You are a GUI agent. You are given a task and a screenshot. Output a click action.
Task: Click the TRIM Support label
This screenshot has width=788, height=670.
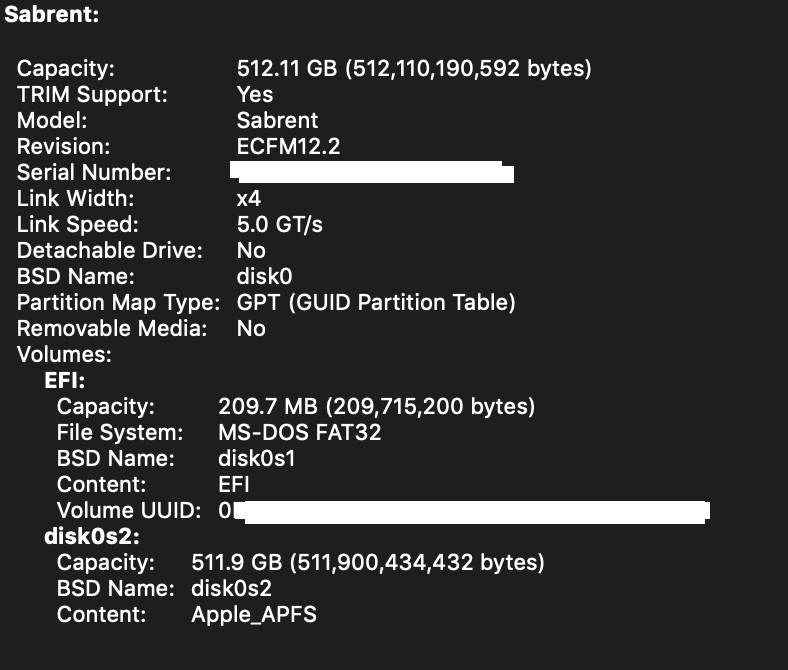(x=92, y=95)
